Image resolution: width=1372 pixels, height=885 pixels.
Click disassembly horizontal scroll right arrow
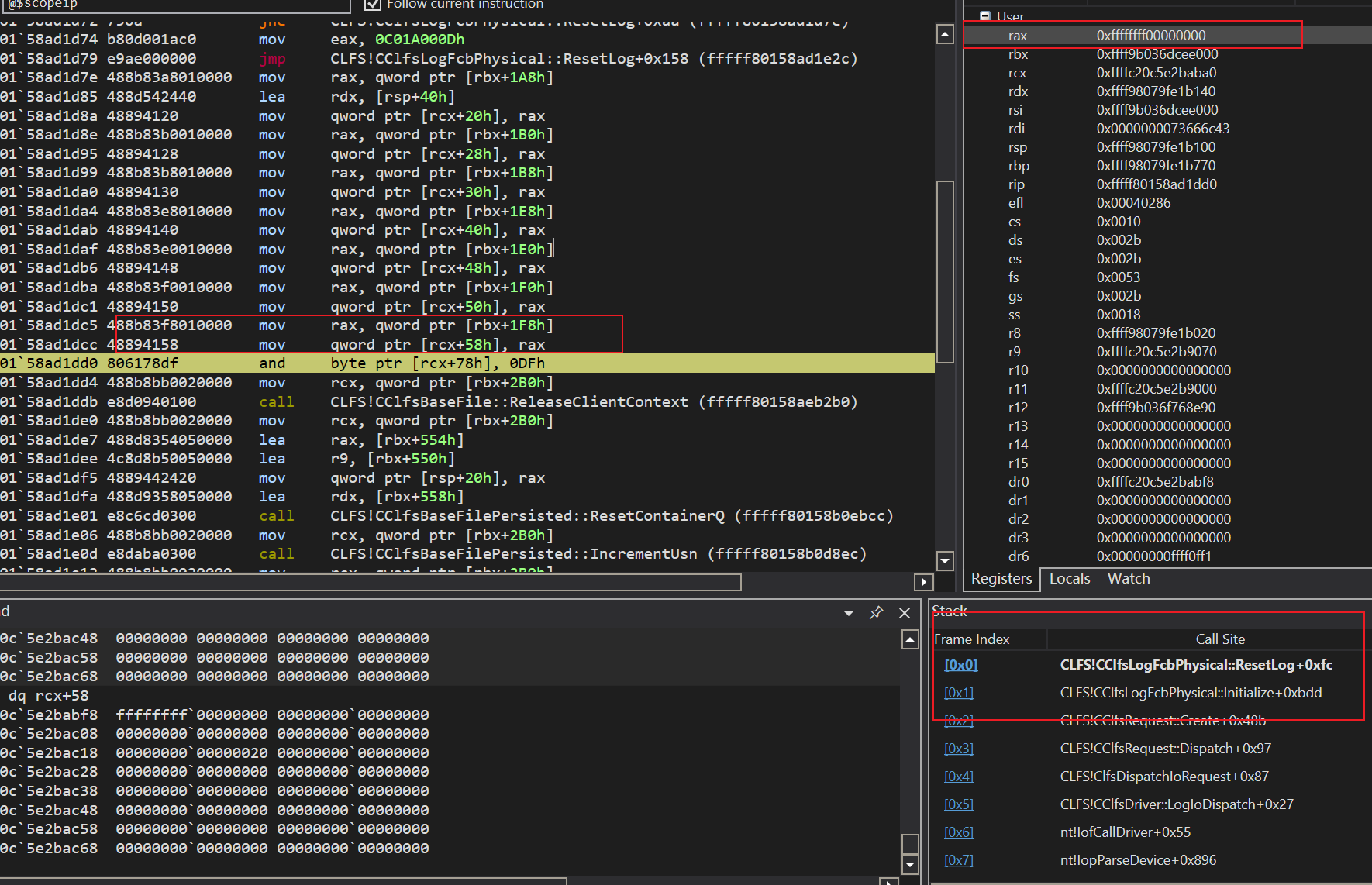click(x=923, y=582)
